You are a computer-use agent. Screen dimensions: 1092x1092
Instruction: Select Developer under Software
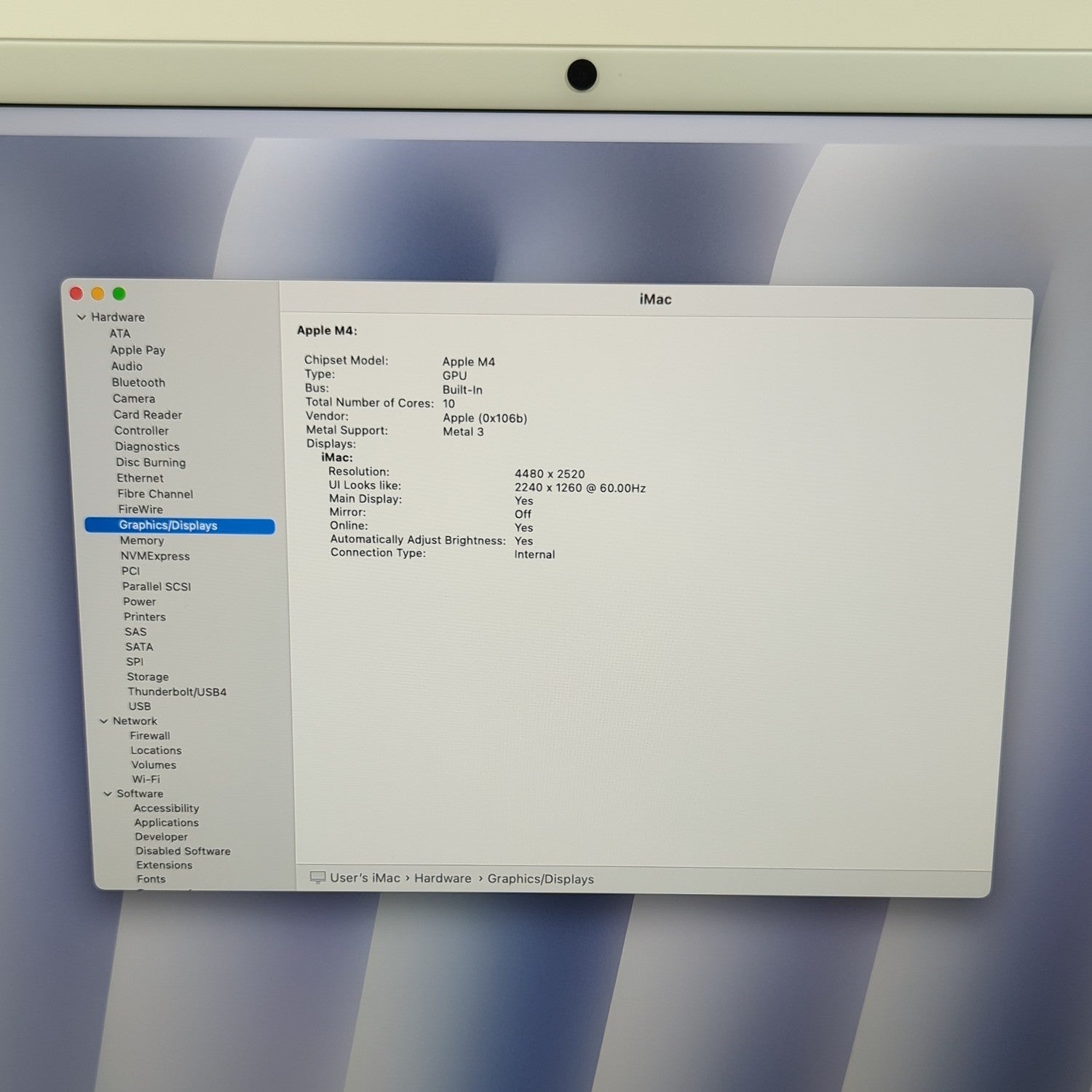pos(161,837)
